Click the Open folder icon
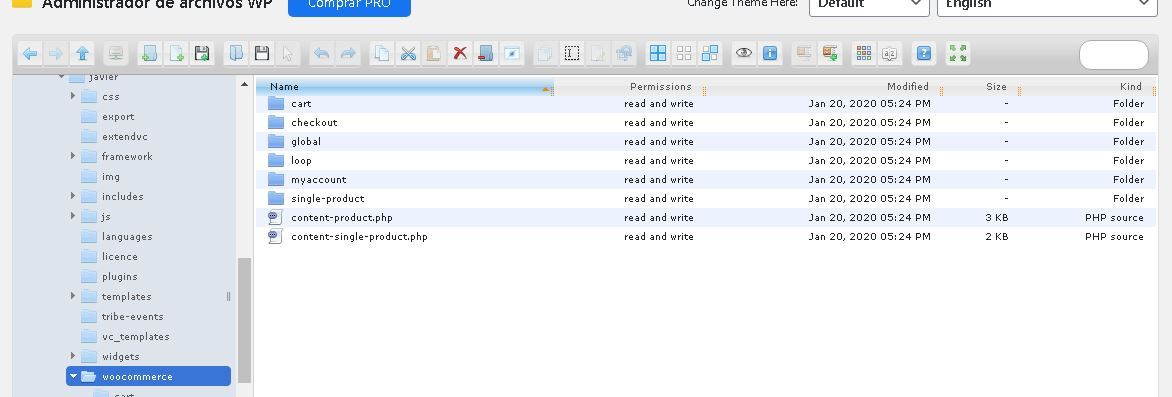1172x397 pixels. click(236, 54)
